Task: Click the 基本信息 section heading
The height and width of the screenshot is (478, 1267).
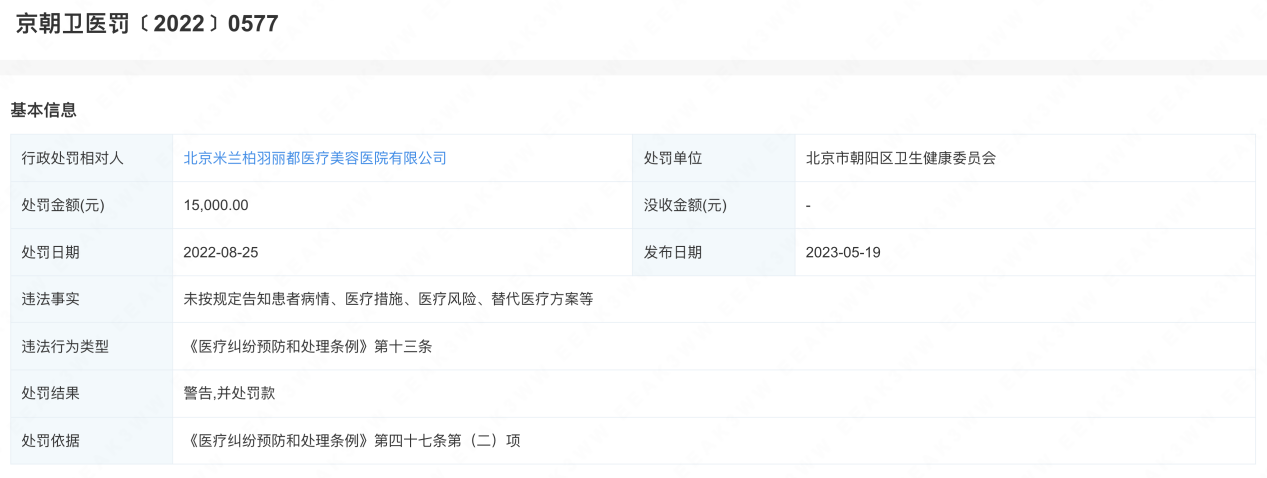Action: coord(43,110)
